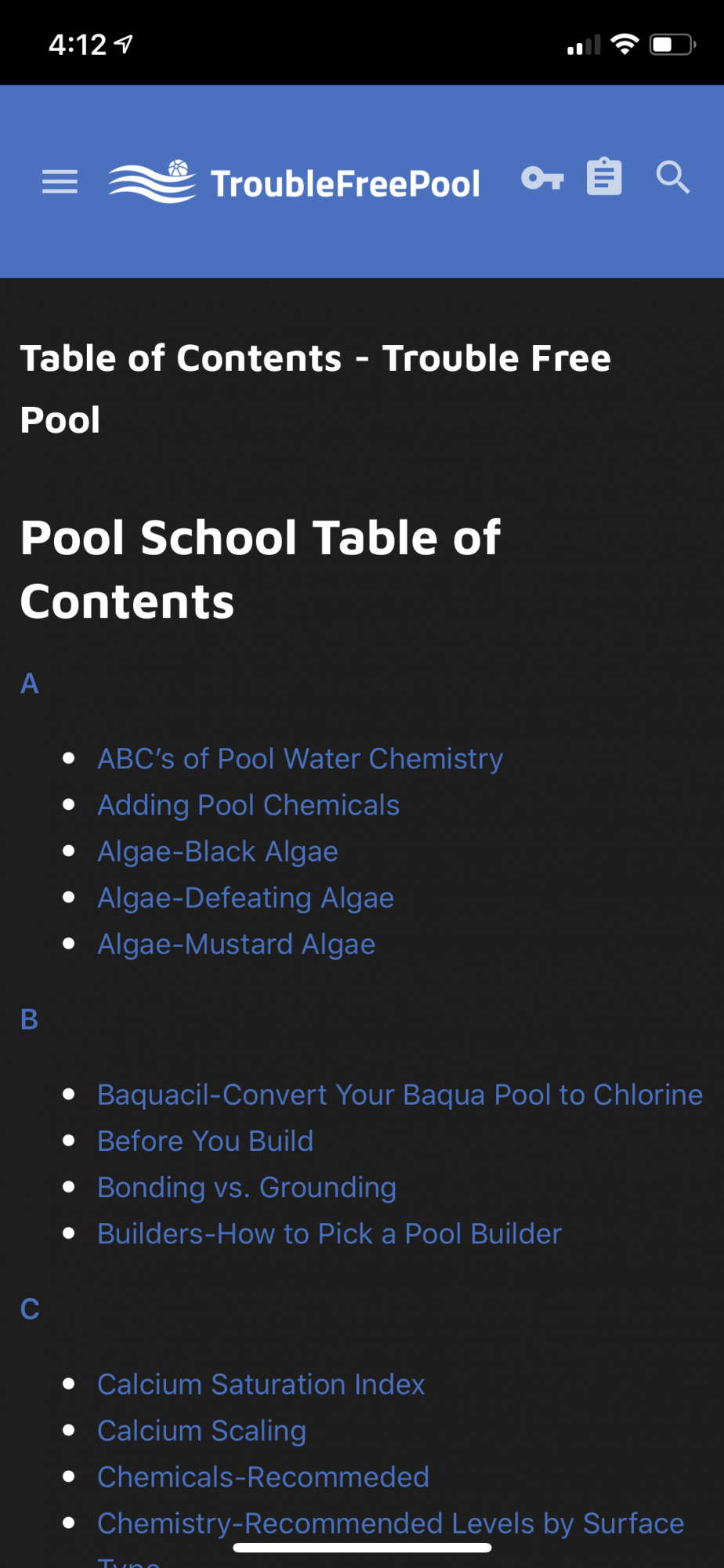This screenshot has width=724, height=1568.
Task: Open the Adding Pool Chemicals article
Action: pyautogui.click(x=248, y=805)
